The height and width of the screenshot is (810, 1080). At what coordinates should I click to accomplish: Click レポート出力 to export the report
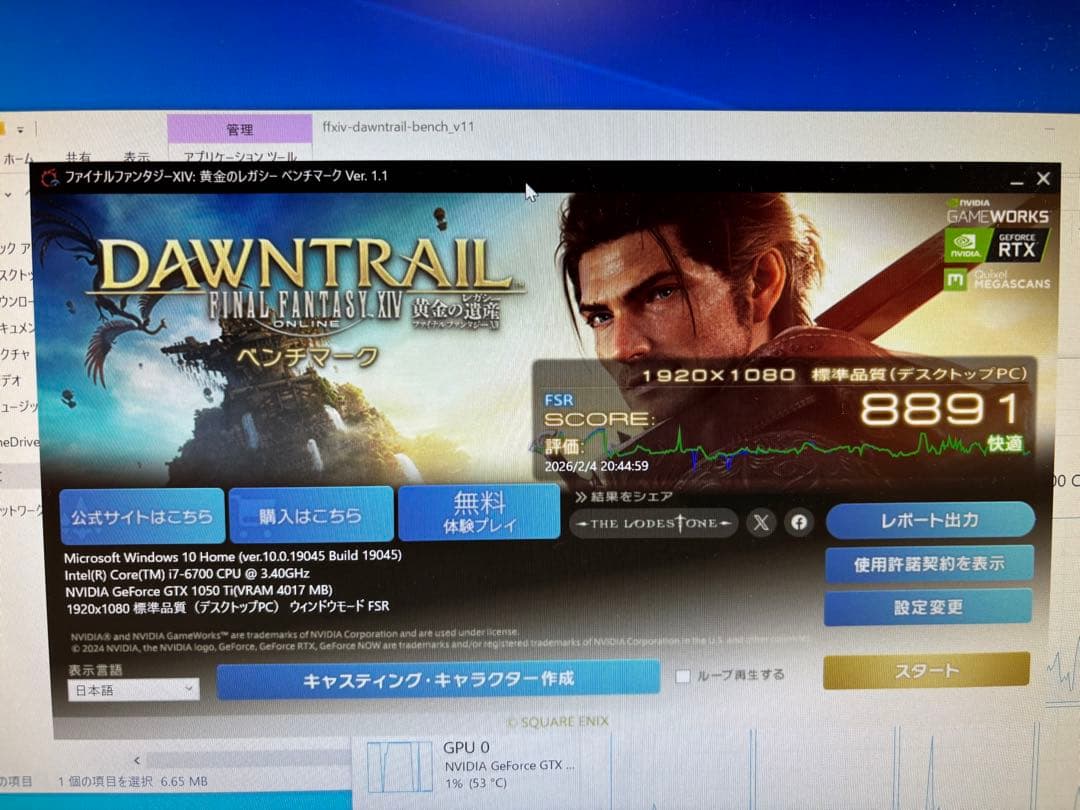tap(931, 519)
